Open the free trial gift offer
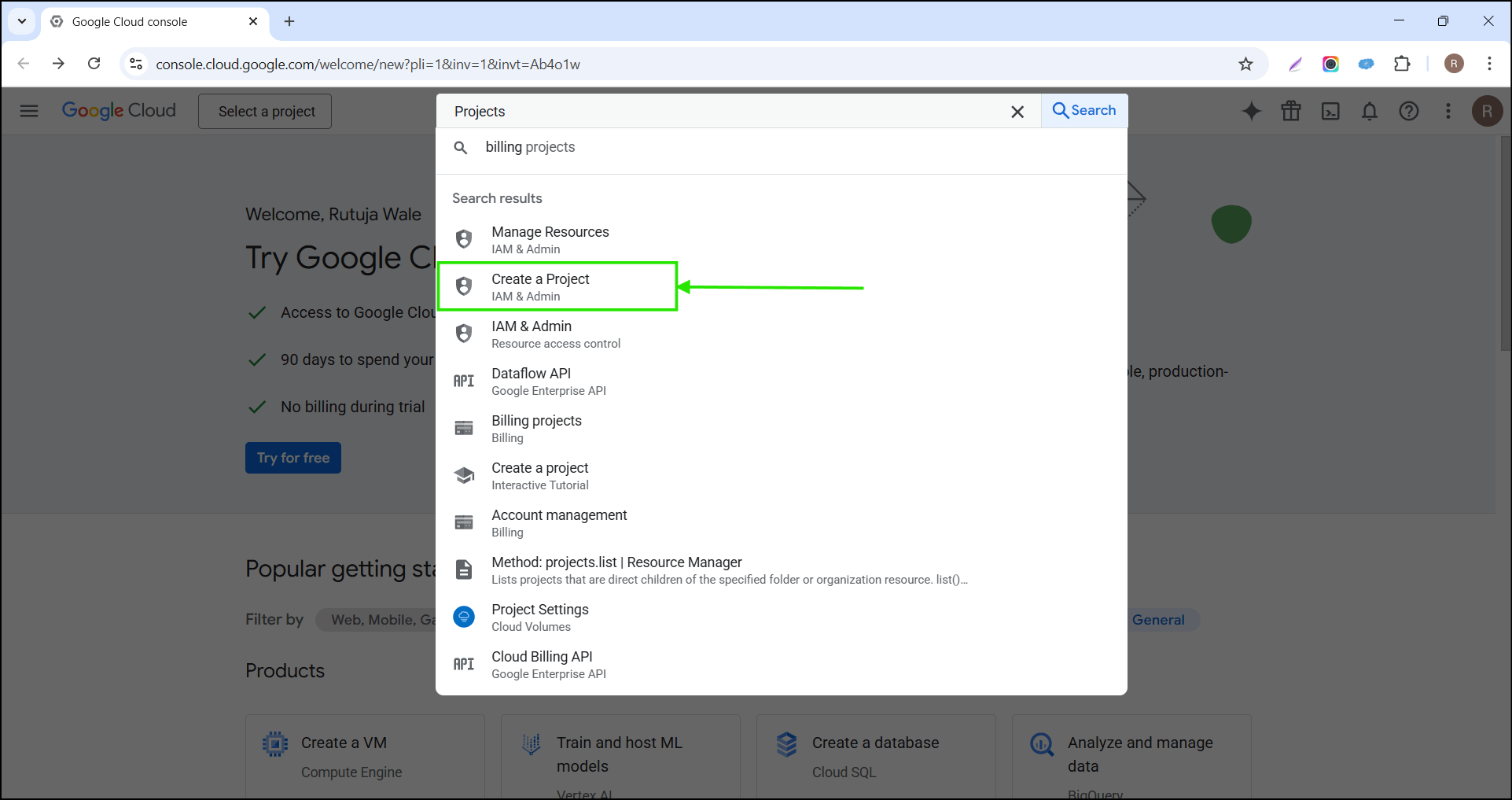This screenshot has height=800, width=1512. click(1290, 111)
